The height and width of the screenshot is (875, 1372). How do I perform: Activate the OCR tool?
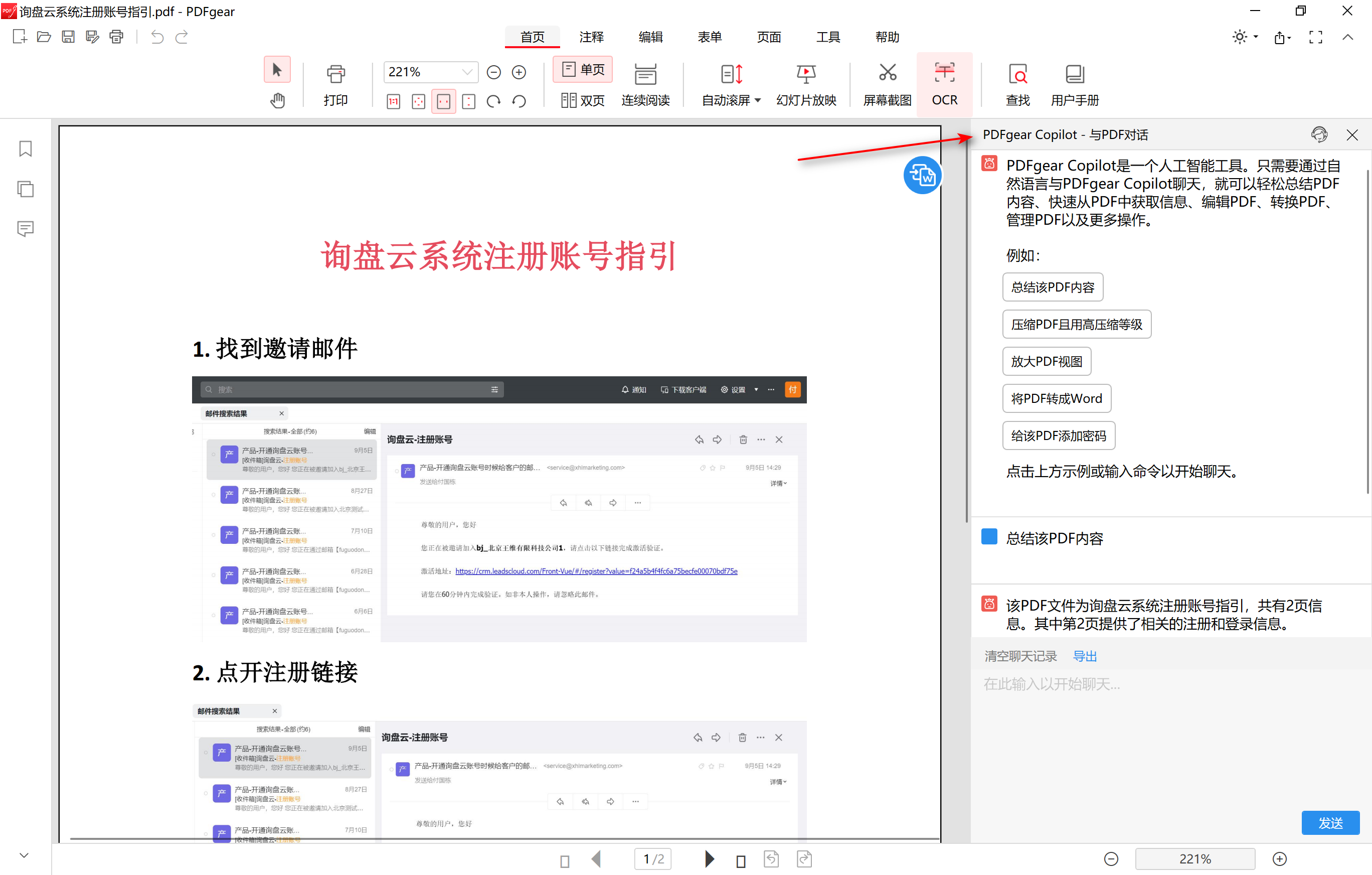pos(944,85)
